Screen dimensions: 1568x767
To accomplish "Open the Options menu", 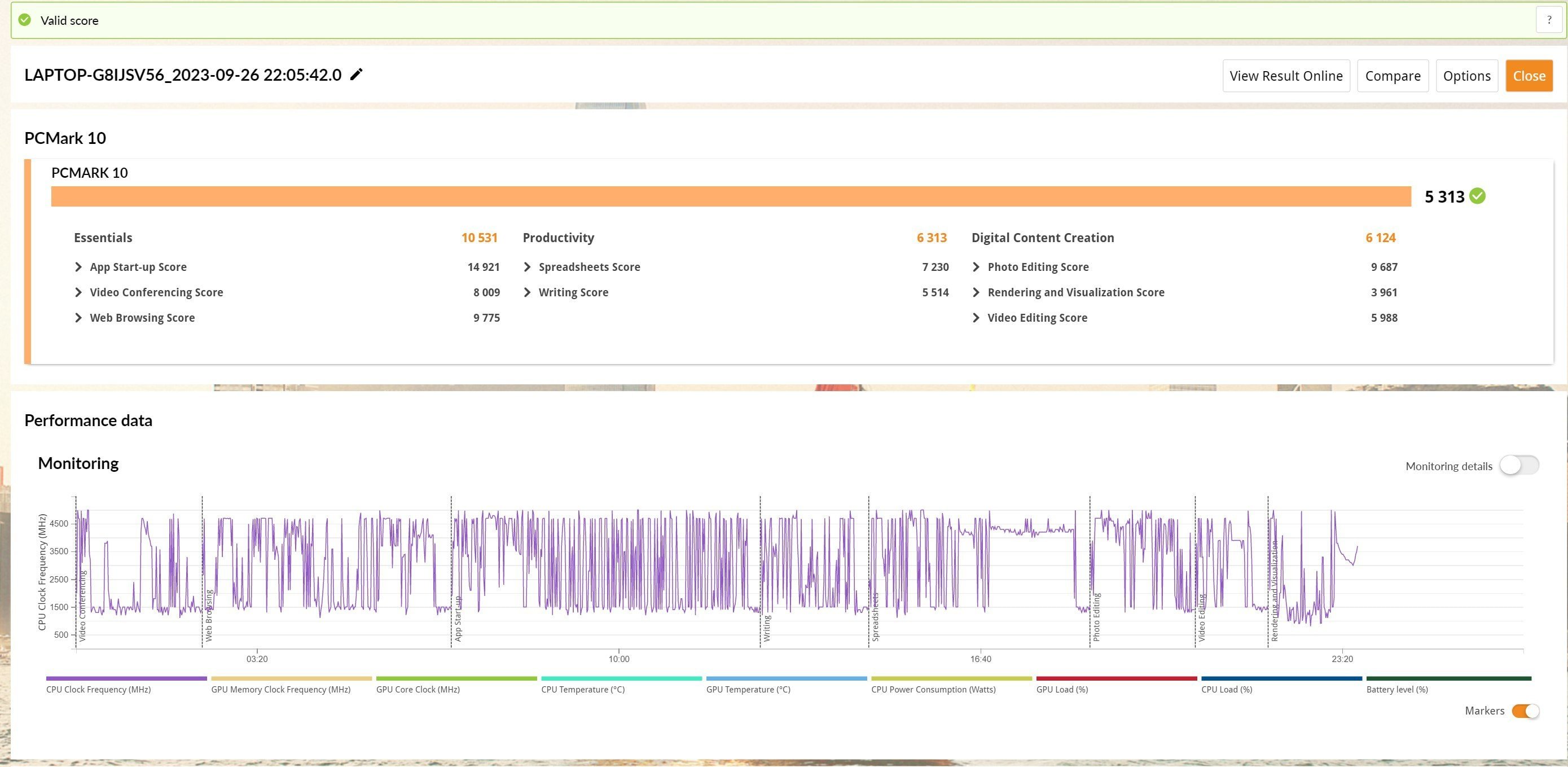I will [1464, 75].
